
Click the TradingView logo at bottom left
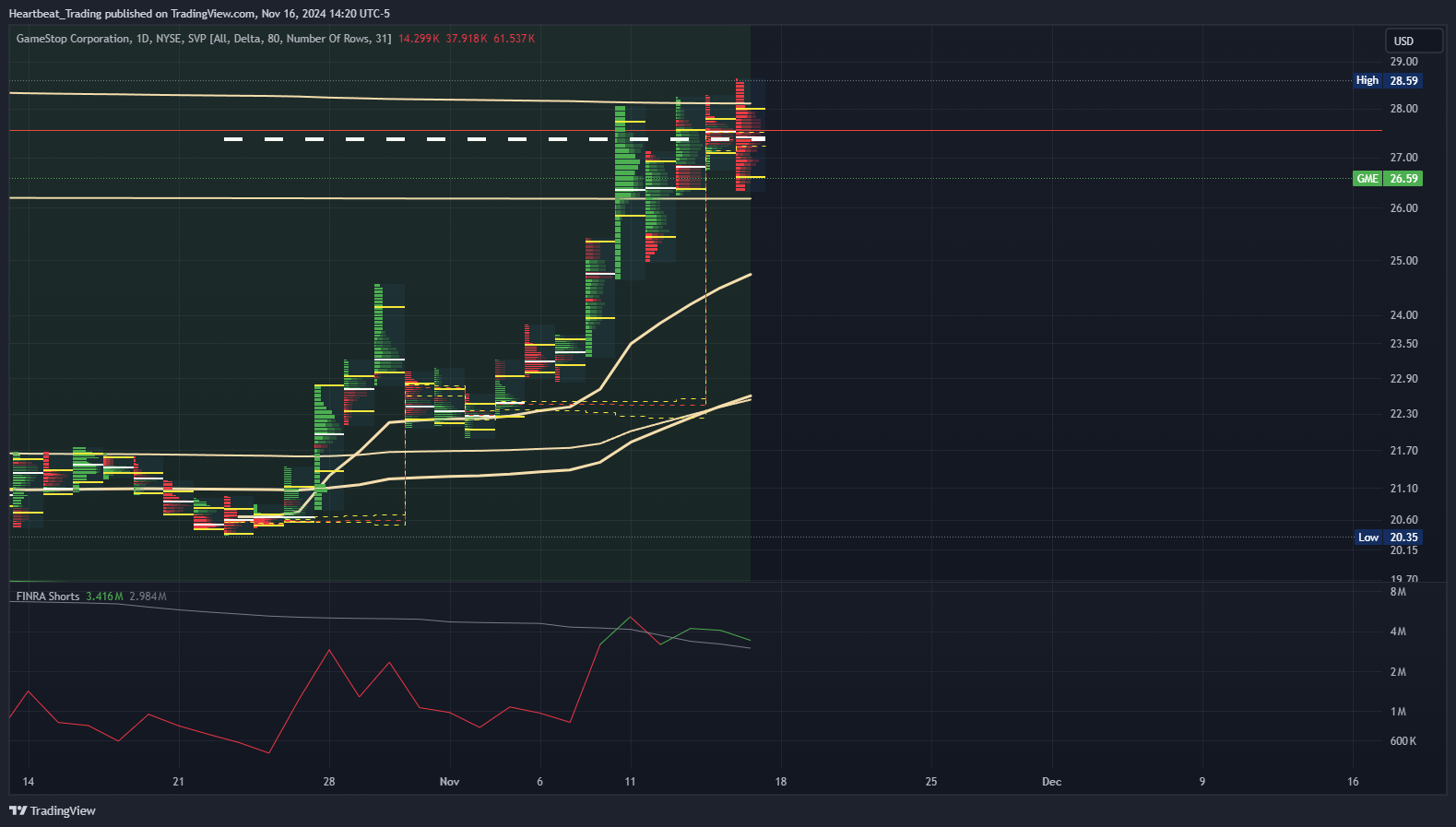[53, 810]
